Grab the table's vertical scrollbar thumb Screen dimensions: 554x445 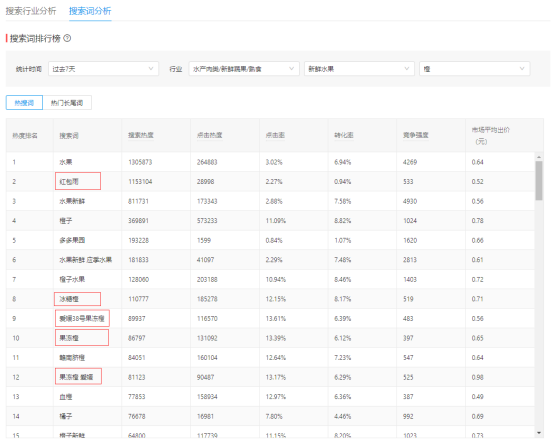[x=538, y=181]
